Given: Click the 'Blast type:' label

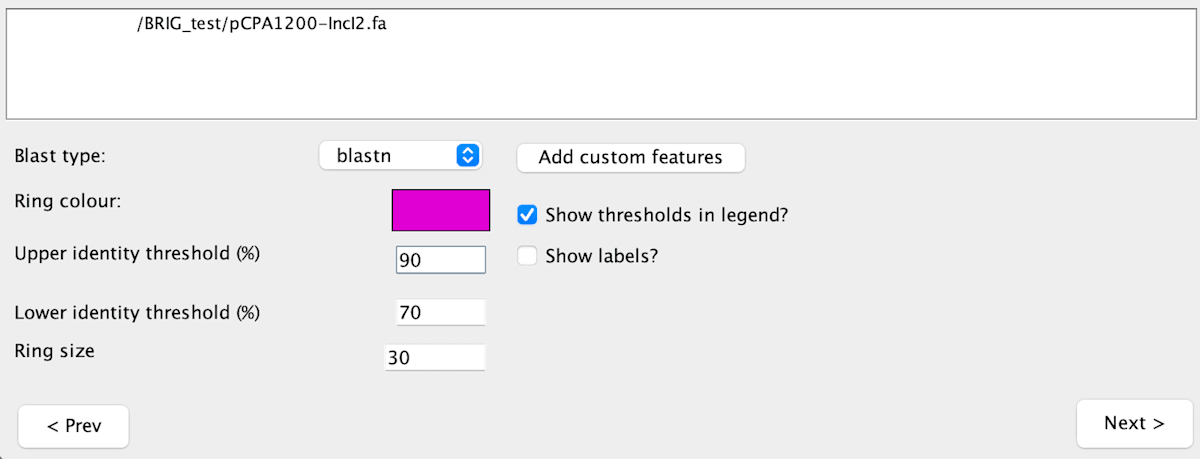Looking at the screenshot, I should pyautogui.click(x=60, y=156).
